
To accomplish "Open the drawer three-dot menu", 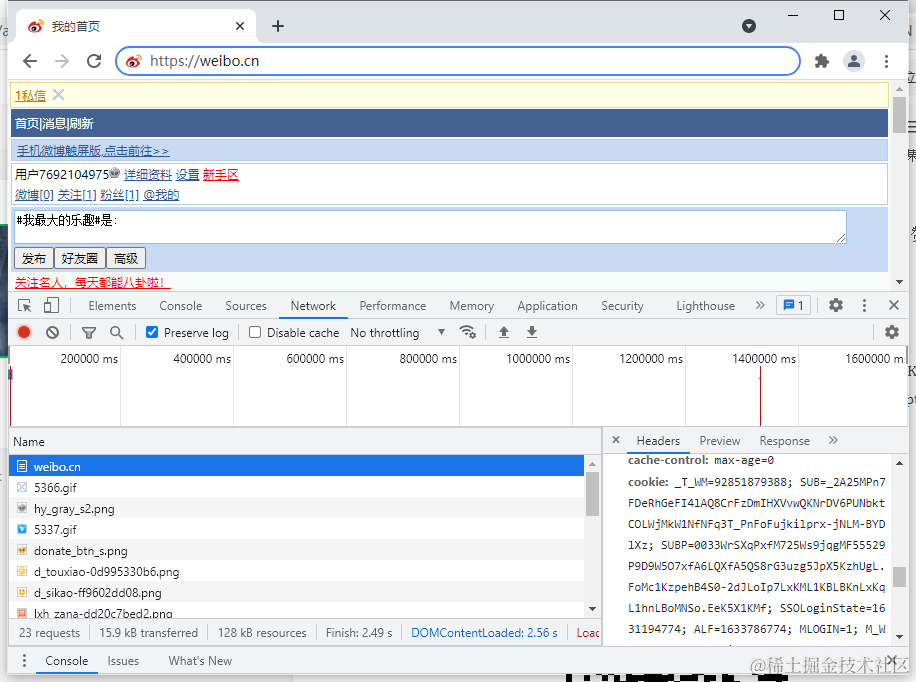I will tap(24, 660).
